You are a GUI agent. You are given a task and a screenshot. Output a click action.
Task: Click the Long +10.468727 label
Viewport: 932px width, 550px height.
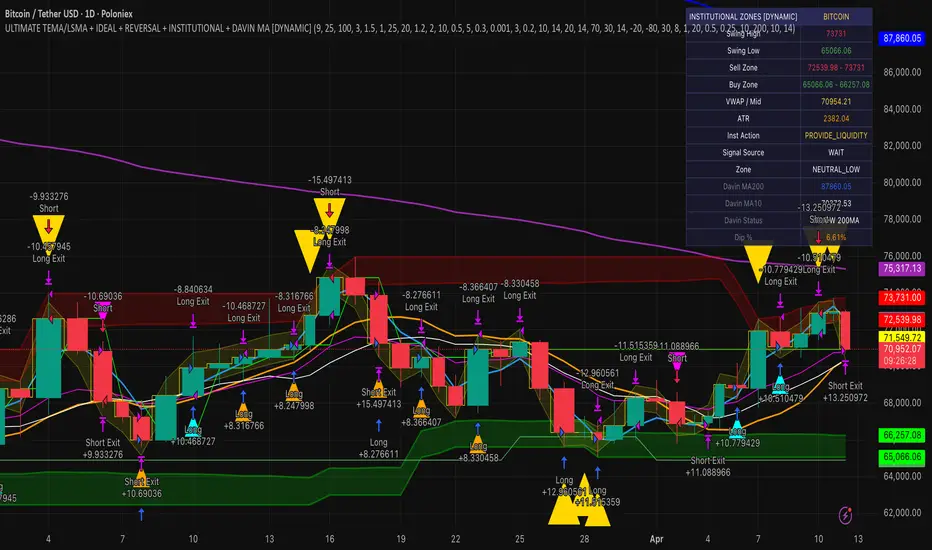pyautogui.click(x=193, y=436)
